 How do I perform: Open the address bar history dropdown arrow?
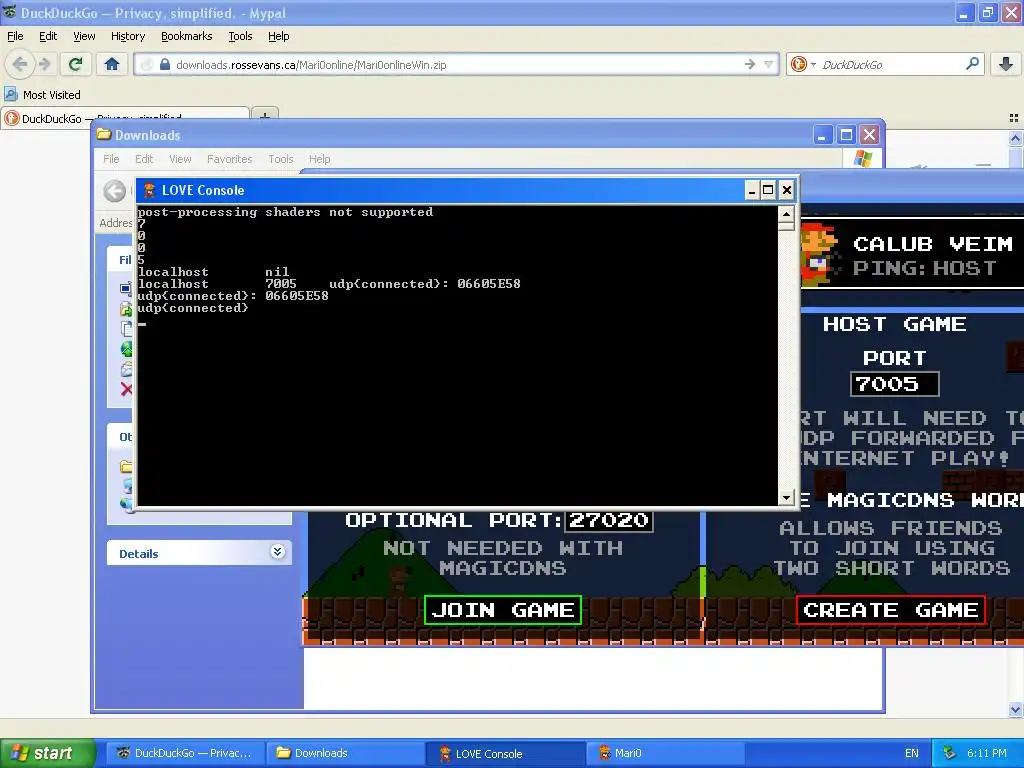click(x=769, y=64)
